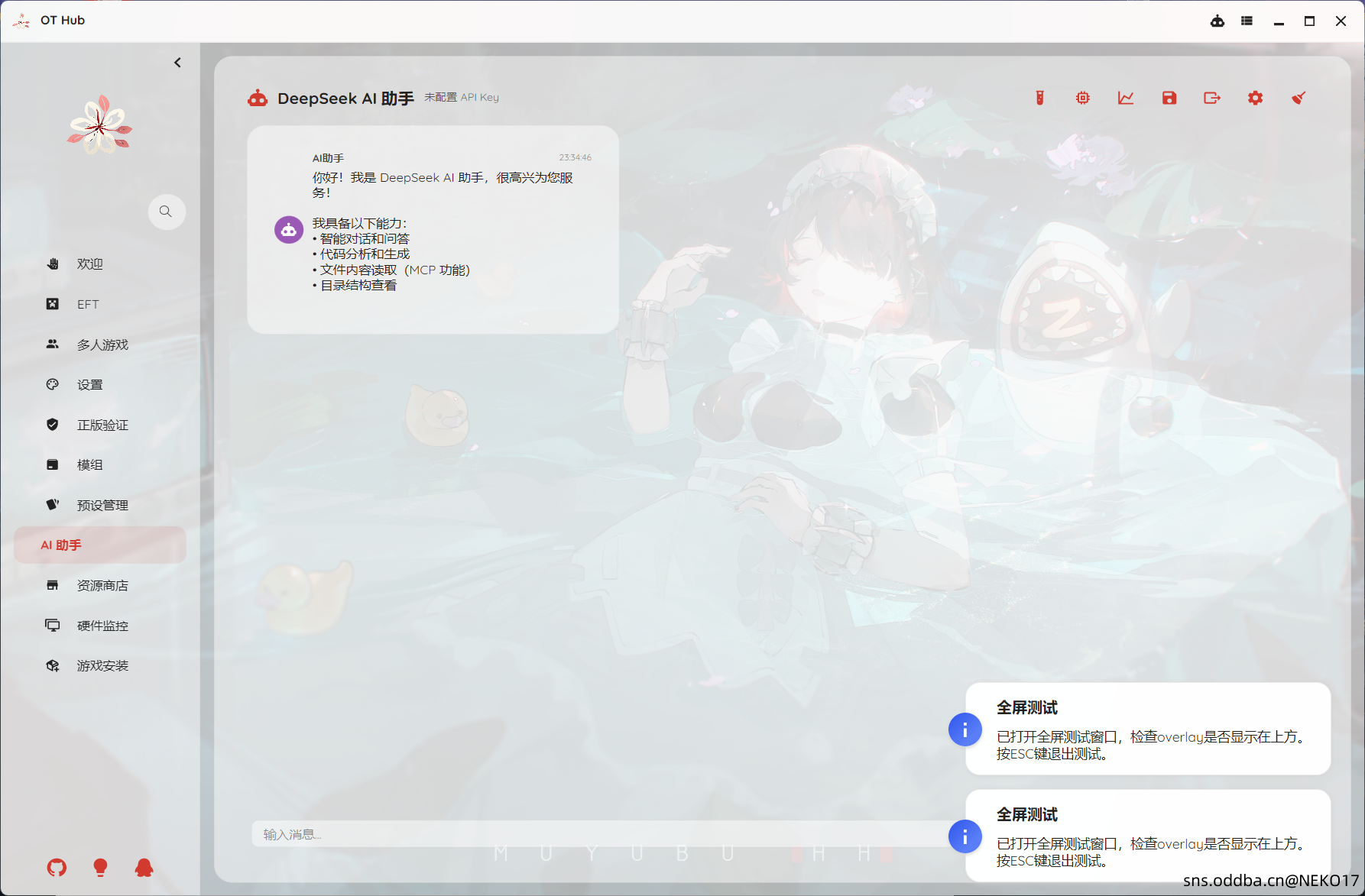This screenshot has height=896, width=1365.
Task: Click the 文件内容读取 (MCP 功能) bullet line
Action: [391, 270]
